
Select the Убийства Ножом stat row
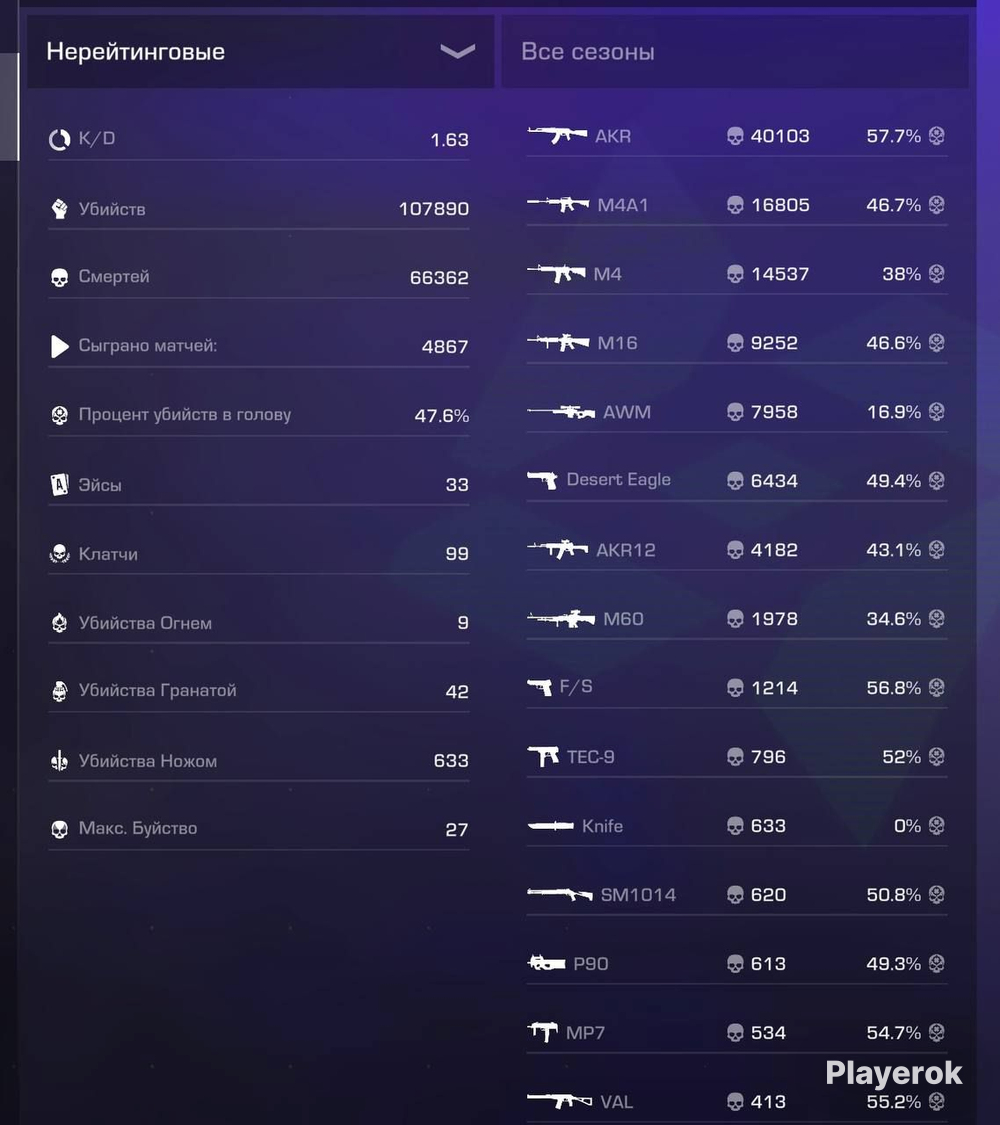(x=259, y=761)
